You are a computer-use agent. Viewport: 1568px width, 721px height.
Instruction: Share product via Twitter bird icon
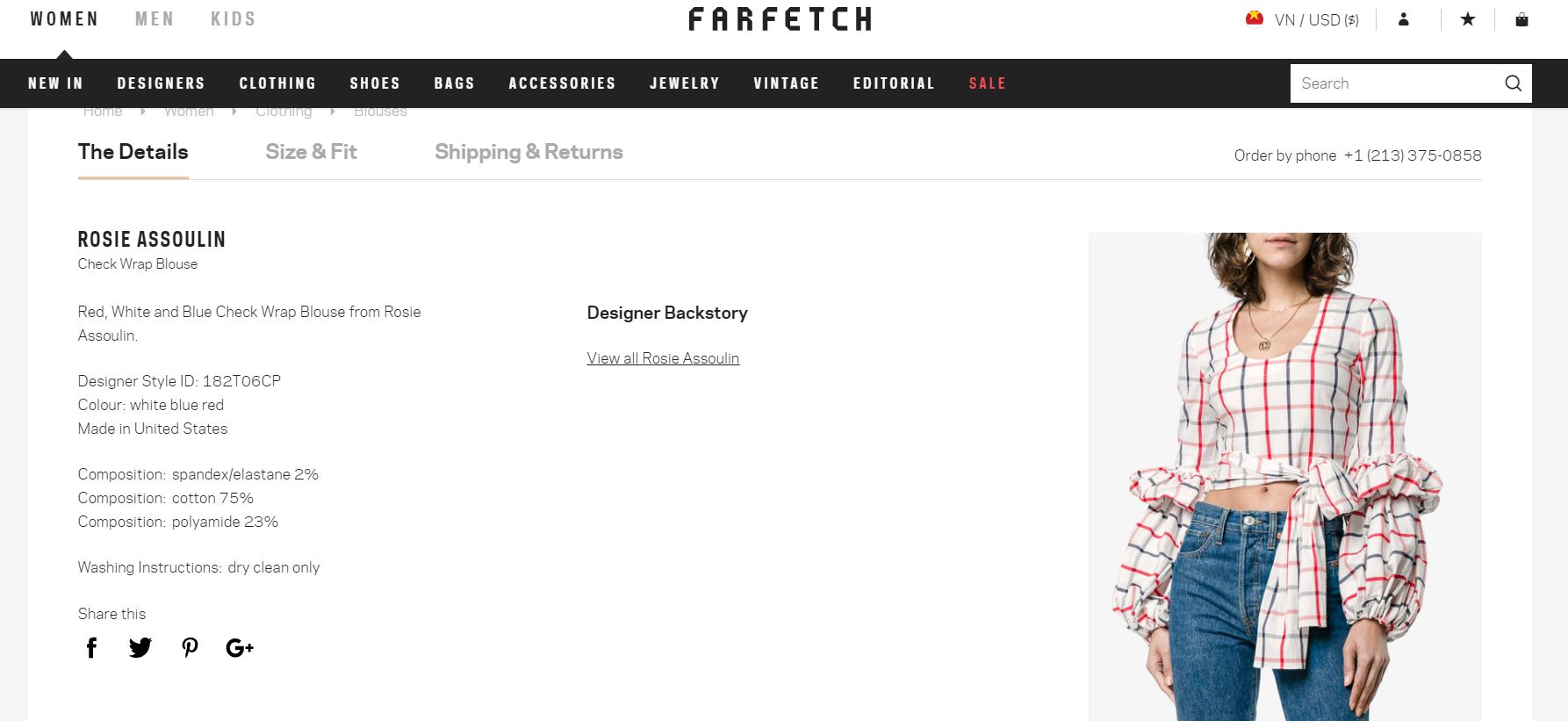140,648
